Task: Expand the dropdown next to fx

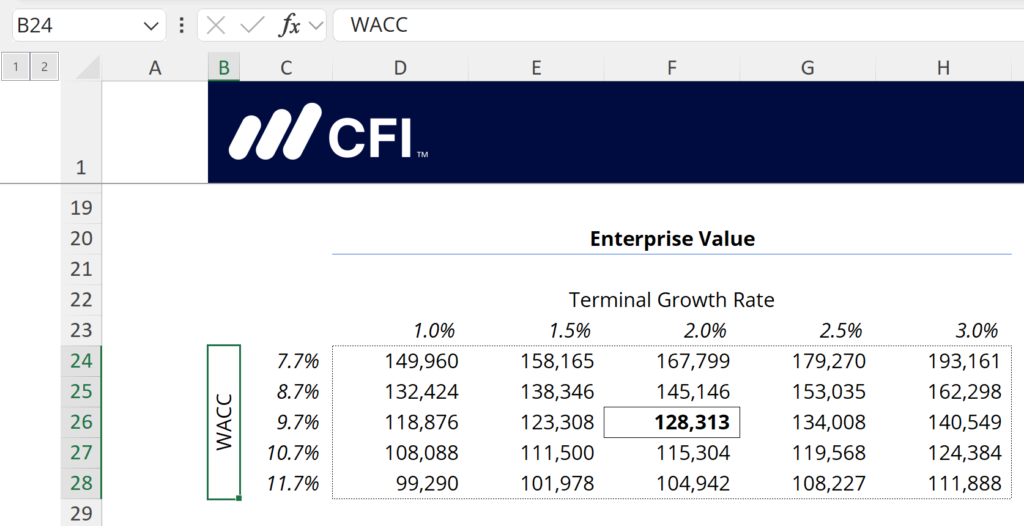Action: pos(316,26)
